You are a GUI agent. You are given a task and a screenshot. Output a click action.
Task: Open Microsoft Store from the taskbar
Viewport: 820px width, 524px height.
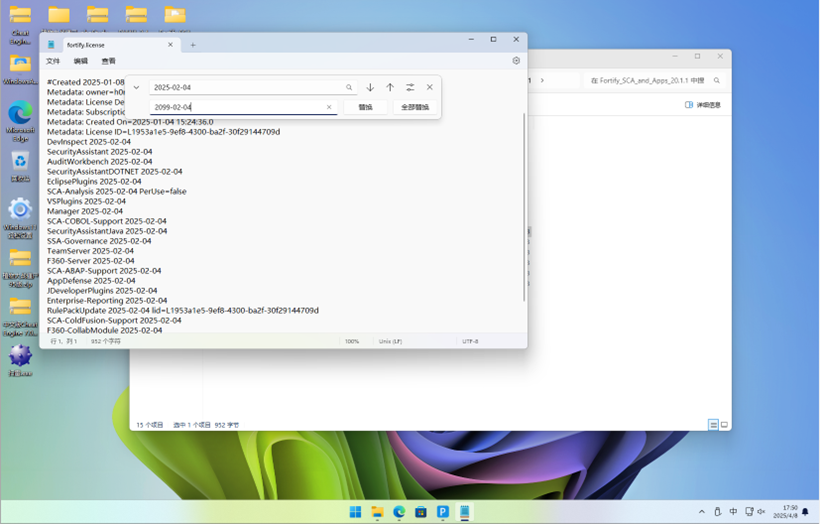(x=421, y=511)
